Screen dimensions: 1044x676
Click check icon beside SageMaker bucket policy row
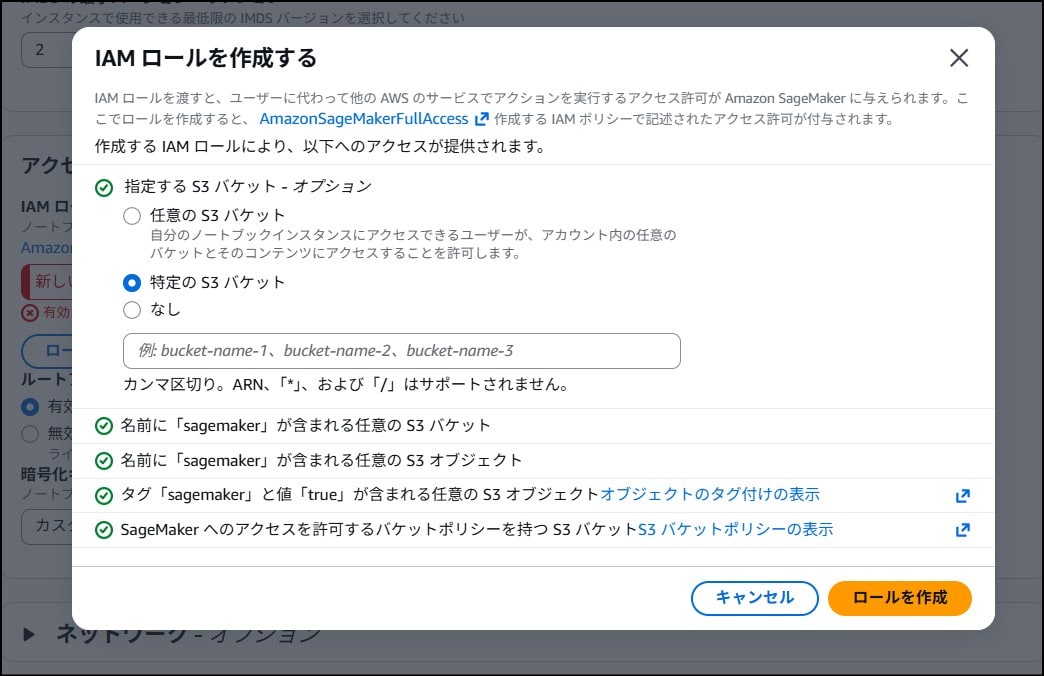coord(104,530)
